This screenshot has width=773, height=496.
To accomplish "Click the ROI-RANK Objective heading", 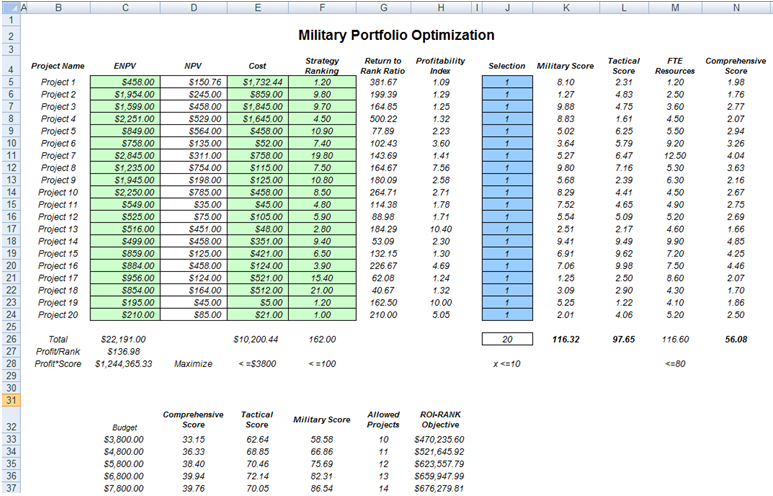I will pyautogui.click(x=440, y=420).
